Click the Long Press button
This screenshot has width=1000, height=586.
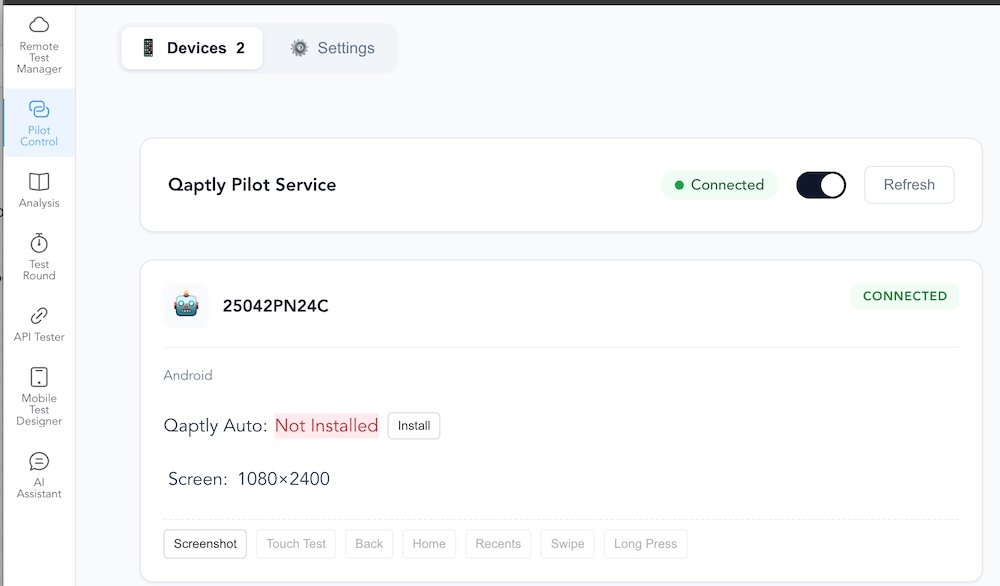(645, 544)
